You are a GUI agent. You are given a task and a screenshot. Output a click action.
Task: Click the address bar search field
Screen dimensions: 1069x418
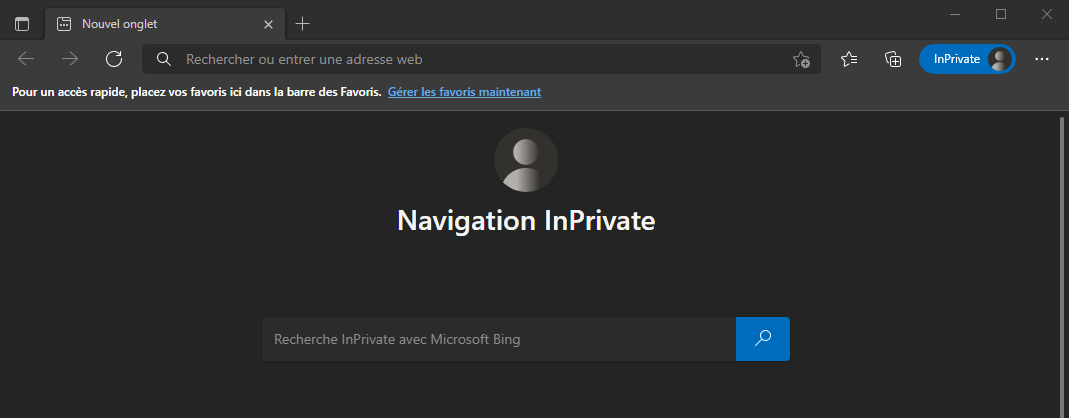(x=481, y=59)
